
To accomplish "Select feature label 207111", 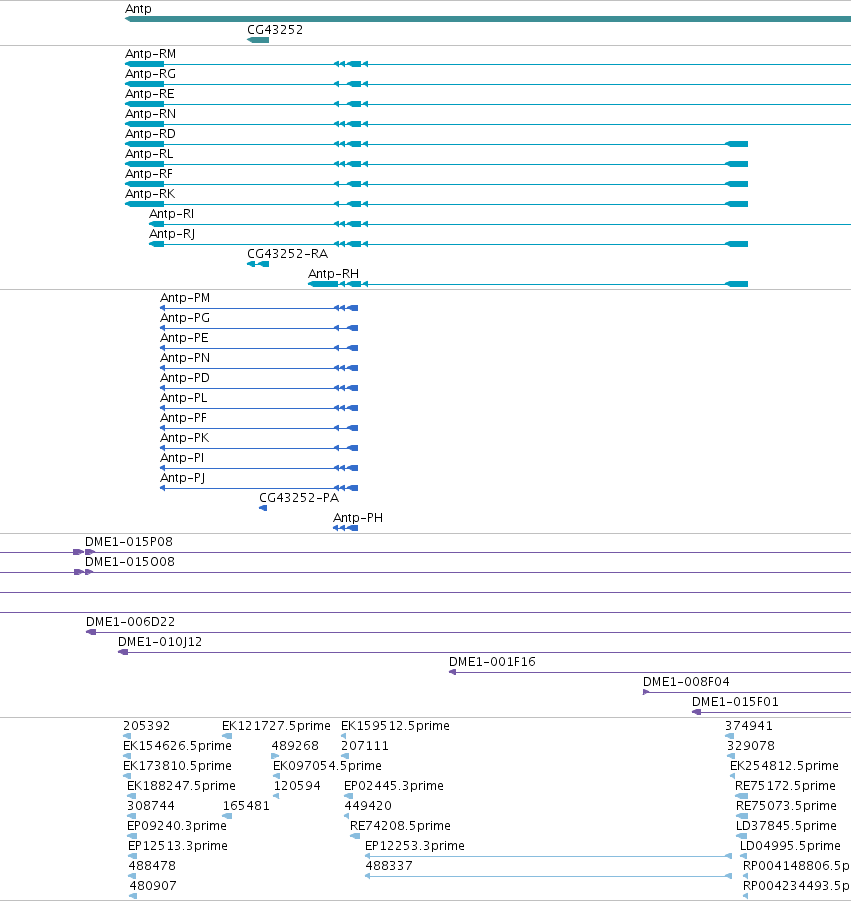I will [x=365, y=746].
